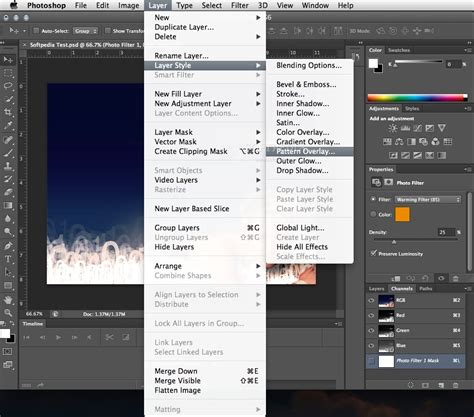The width and height of the screenshot is (474, 417).
Task: Add a Hue/Saturation adjustment
Action: pos(387,142)
